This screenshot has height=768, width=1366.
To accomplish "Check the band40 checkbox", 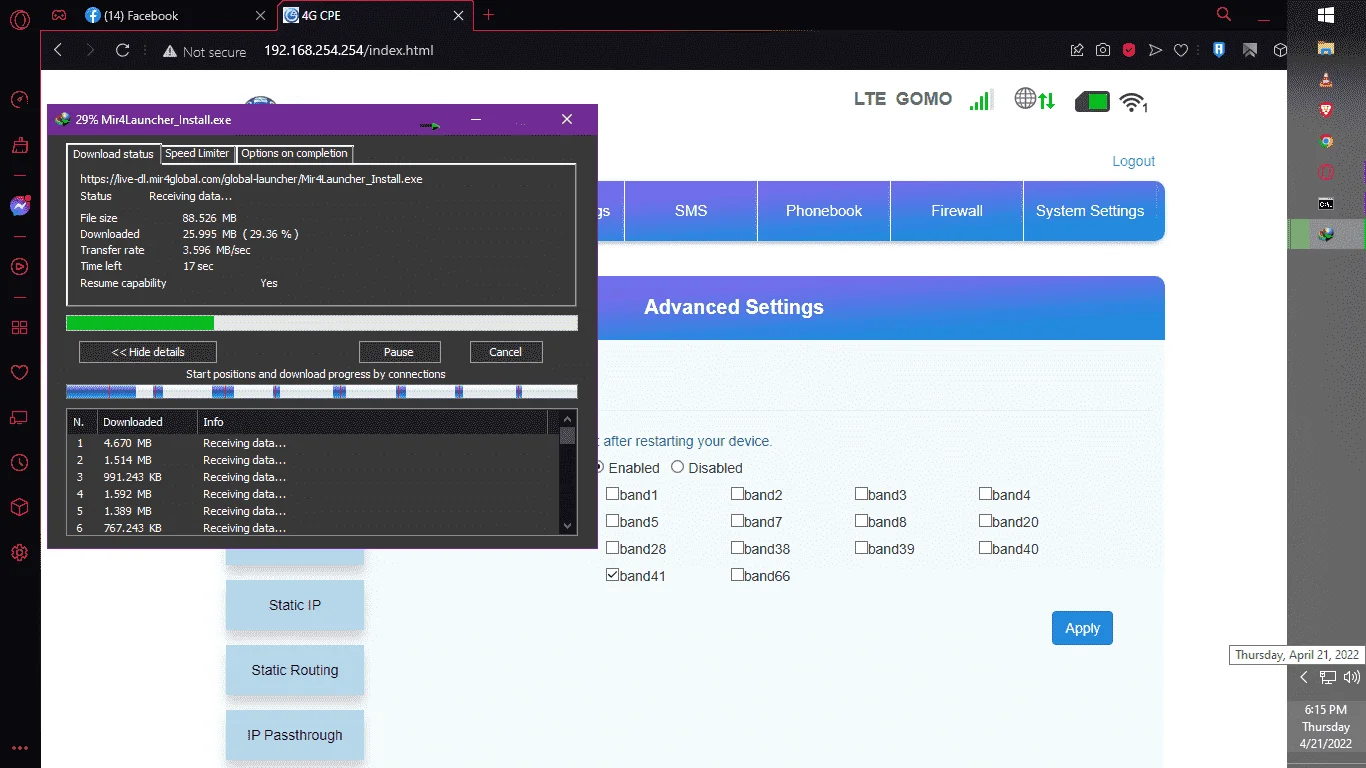I will [985, 548].
